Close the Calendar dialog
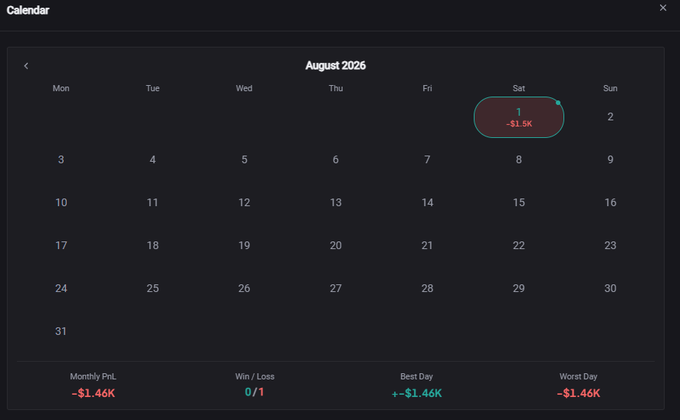 coord(663,8)
